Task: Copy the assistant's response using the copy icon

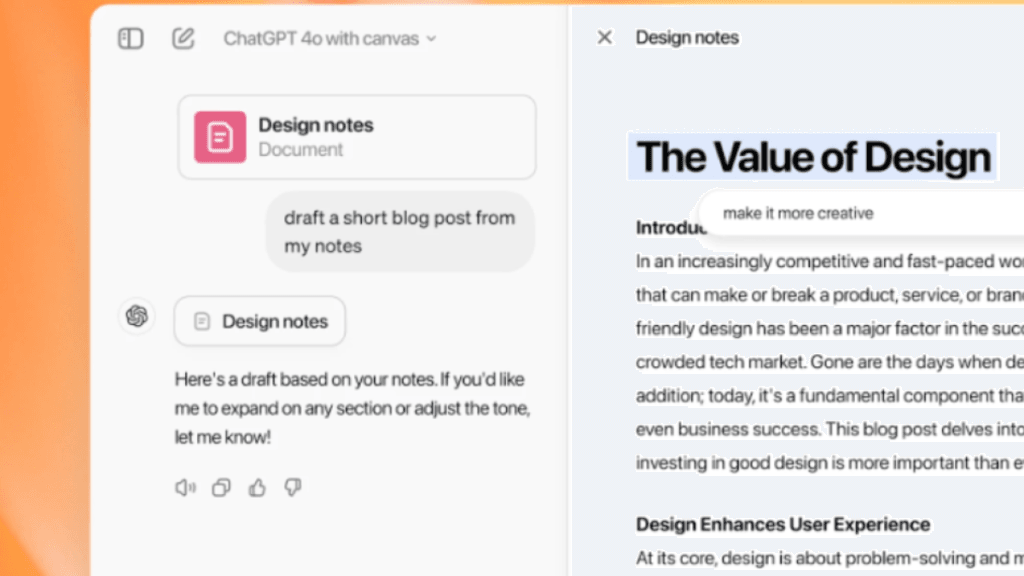Action: click(x=221, y=487)
